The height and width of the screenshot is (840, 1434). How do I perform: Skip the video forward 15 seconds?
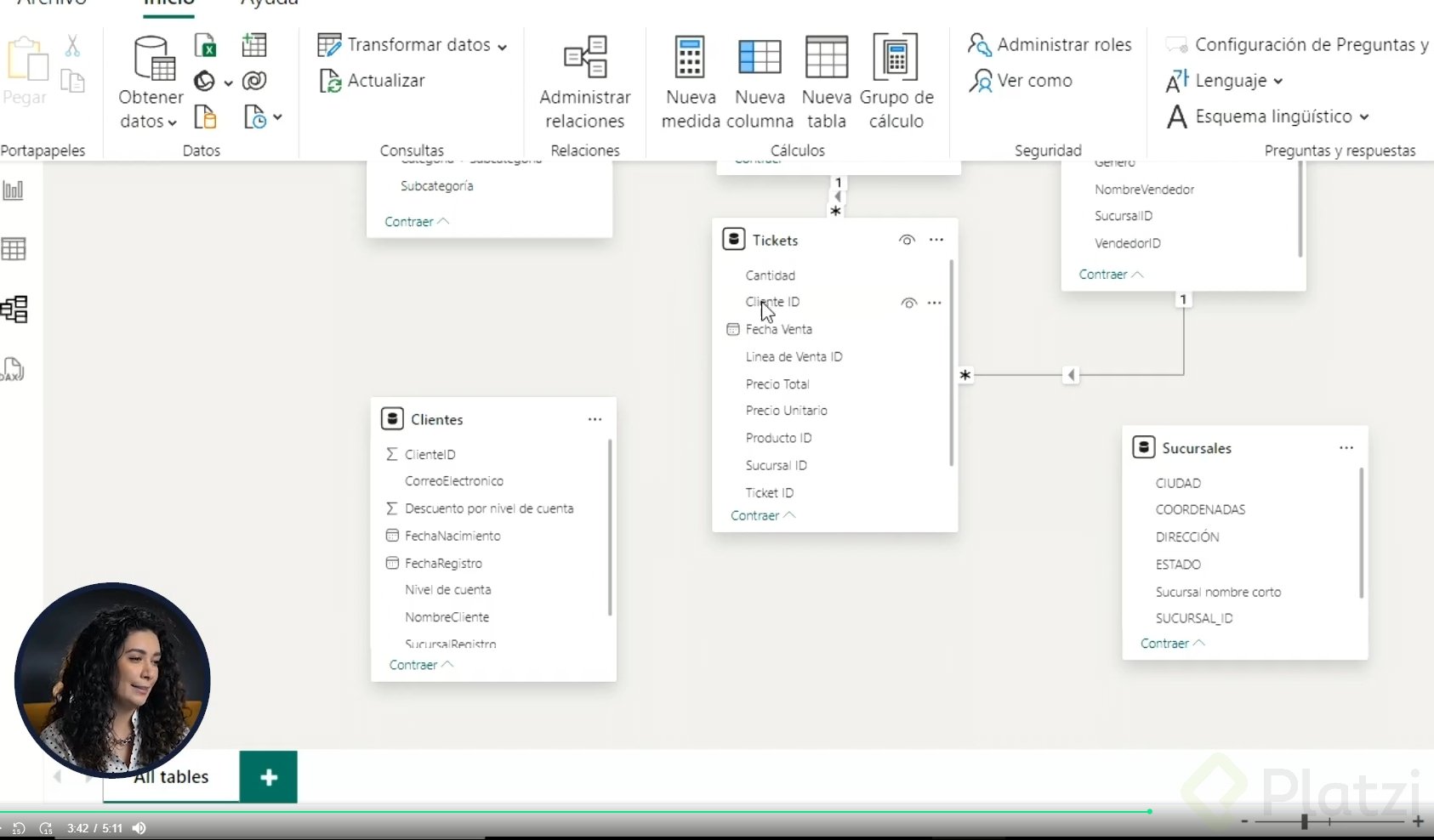[46, 828]
